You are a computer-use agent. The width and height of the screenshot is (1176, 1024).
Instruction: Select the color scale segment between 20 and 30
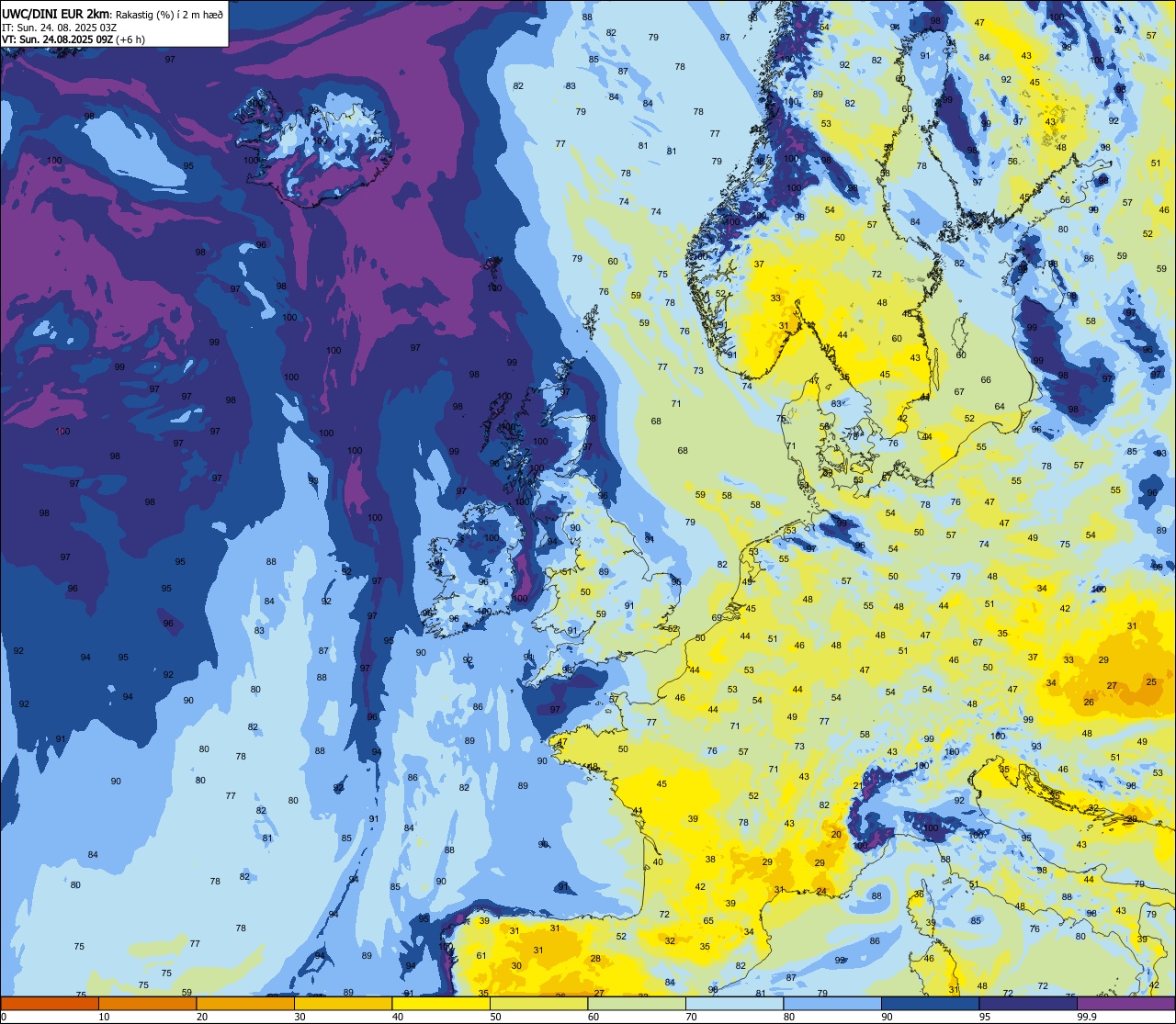[245, 1003]
